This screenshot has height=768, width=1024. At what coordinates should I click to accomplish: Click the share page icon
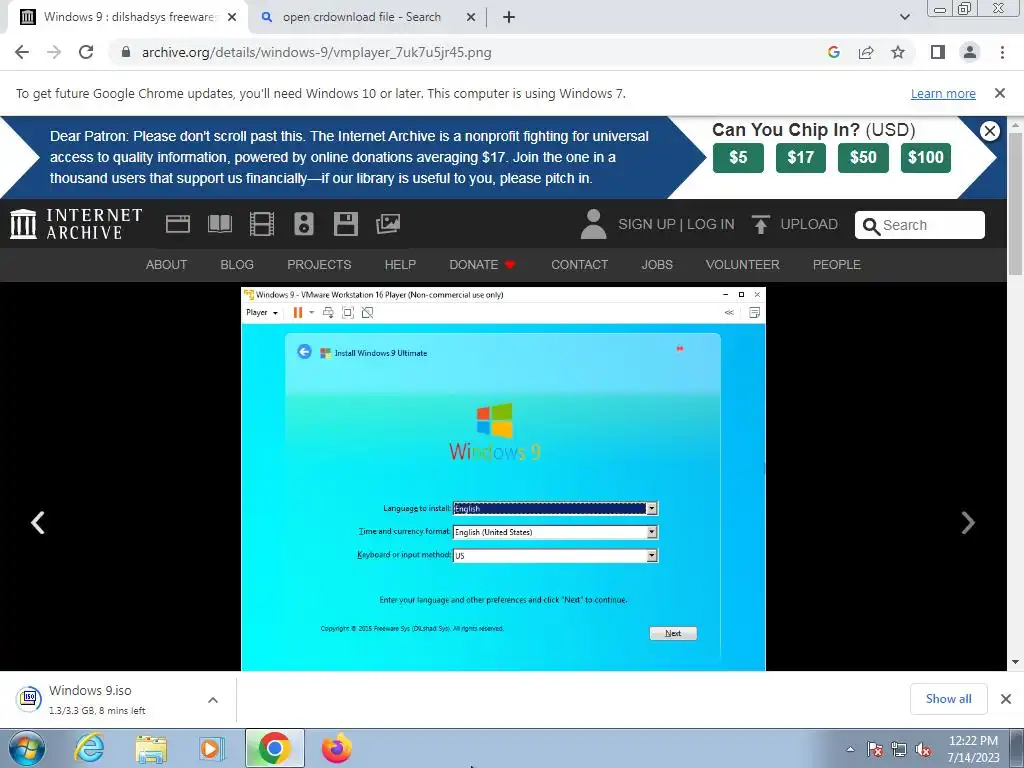point(866,52)
